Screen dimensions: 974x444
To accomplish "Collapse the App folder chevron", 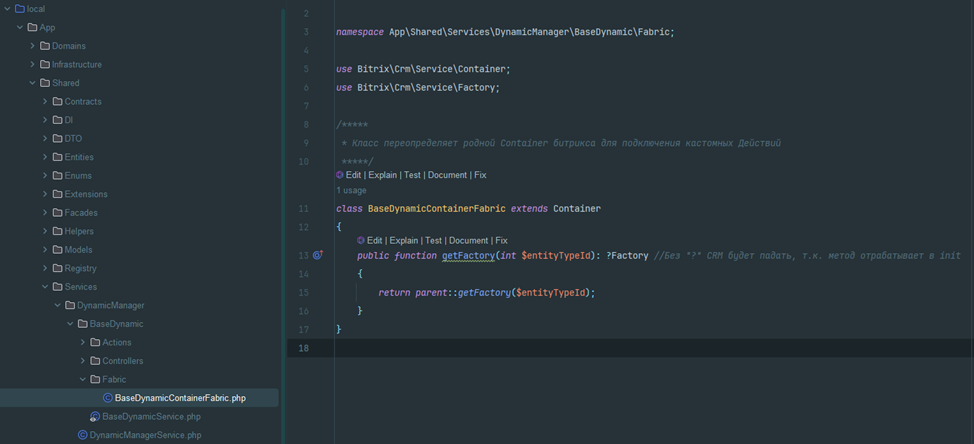I will point(20,27).
